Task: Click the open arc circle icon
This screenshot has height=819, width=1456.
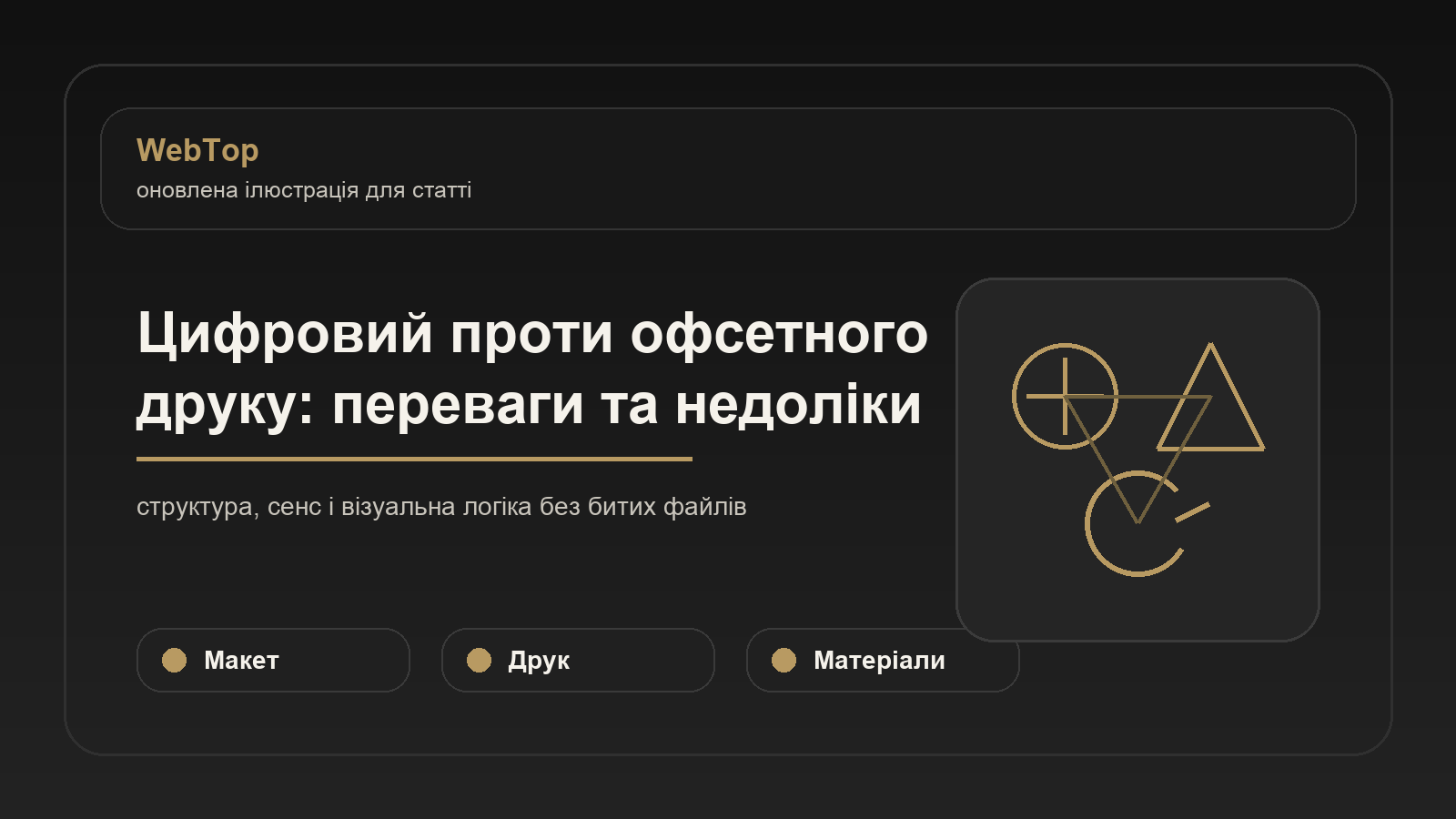Action: point(1137,523)
